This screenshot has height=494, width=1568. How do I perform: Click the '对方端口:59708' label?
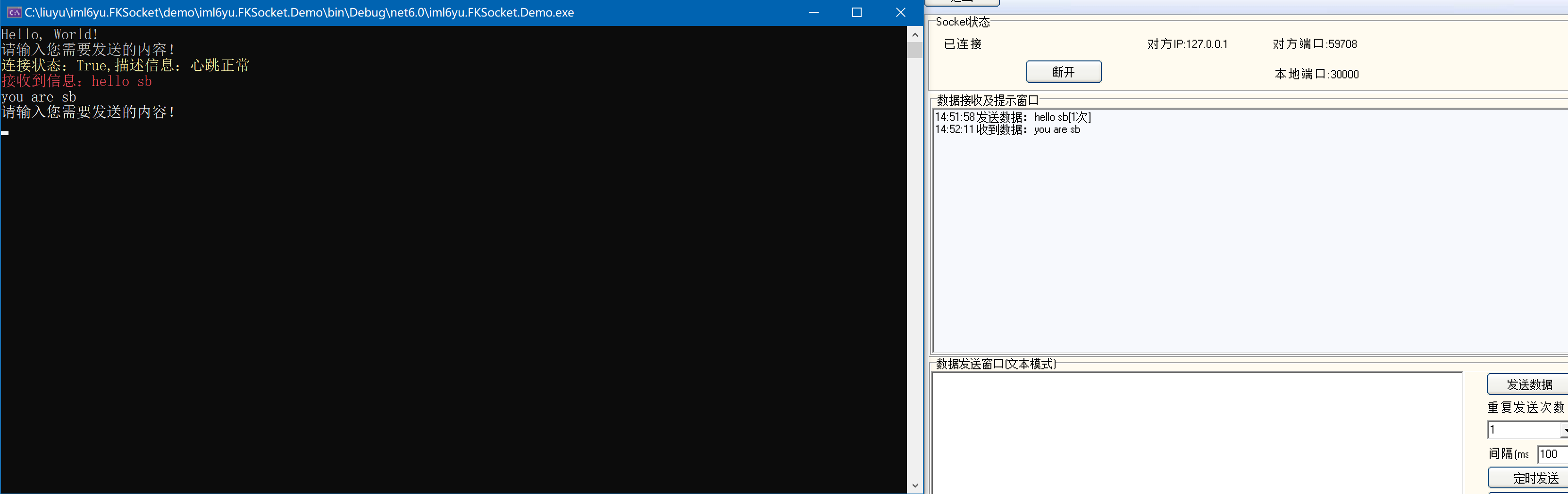pos(1315,44)
